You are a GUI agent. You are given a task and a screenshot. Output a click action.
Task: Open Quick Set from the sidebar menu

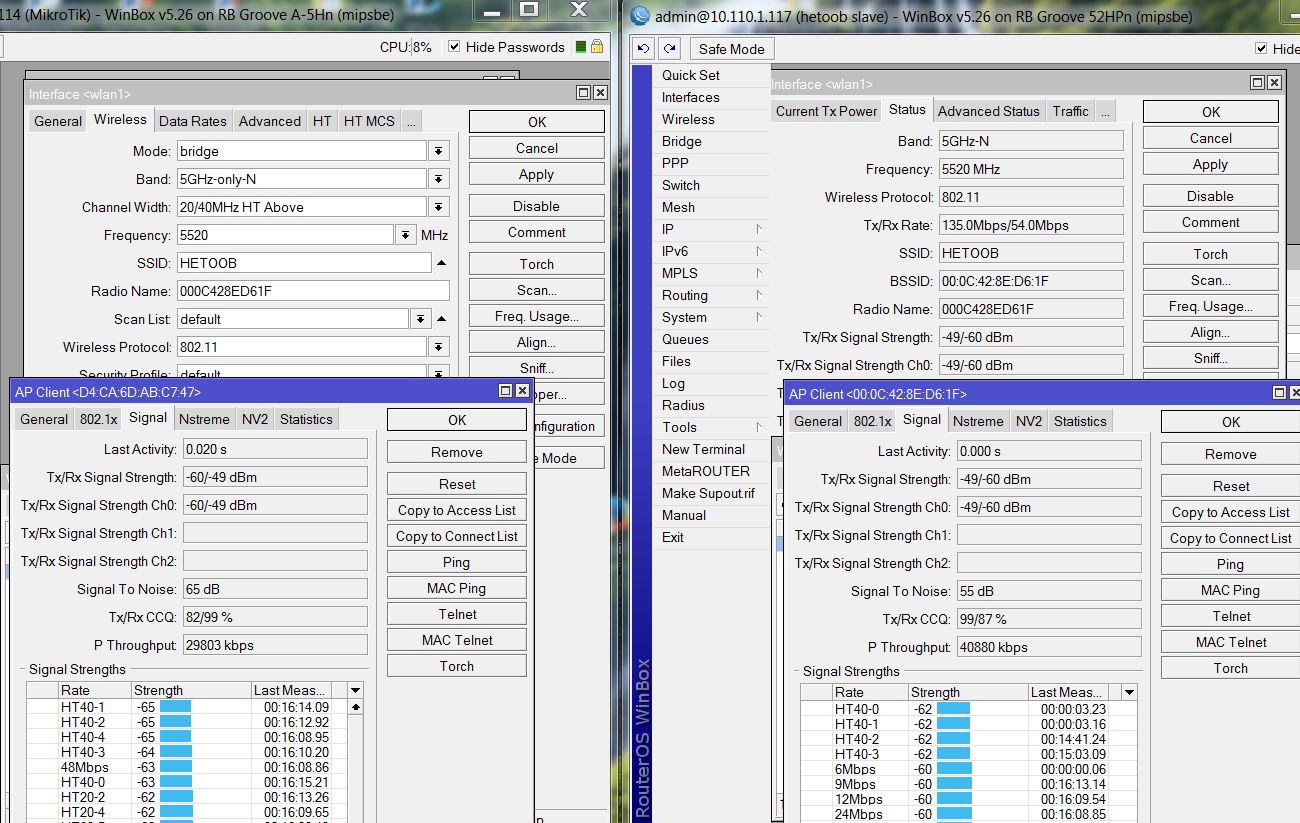691,75
